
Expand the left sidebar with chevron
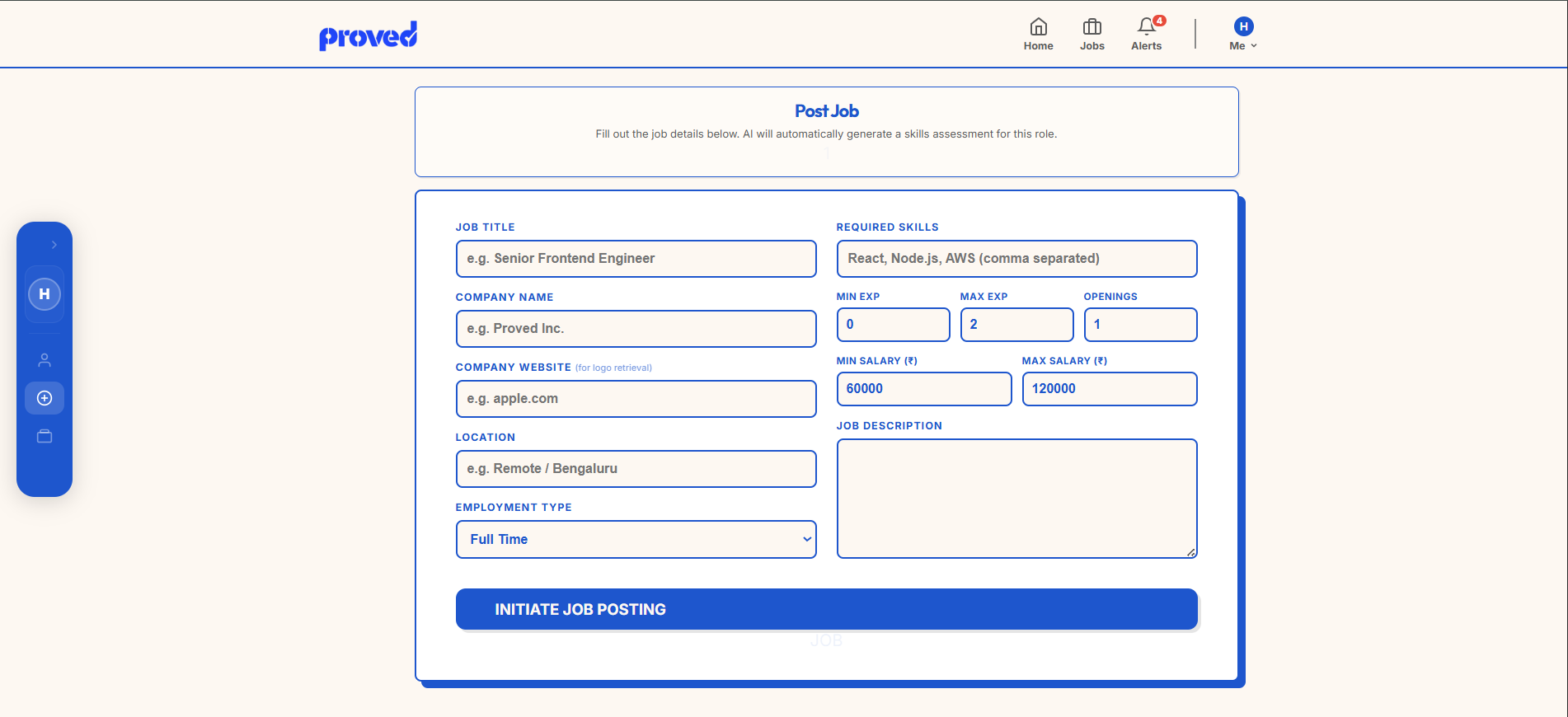[54, 245]
